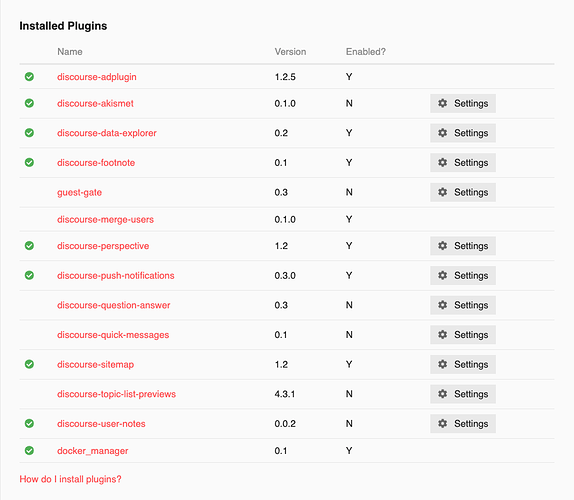Image resolution: width=574 pixels, height=500 pixels.
Task: Click enabled value N for discourse-akismet
Action: (x=349, y=104)
